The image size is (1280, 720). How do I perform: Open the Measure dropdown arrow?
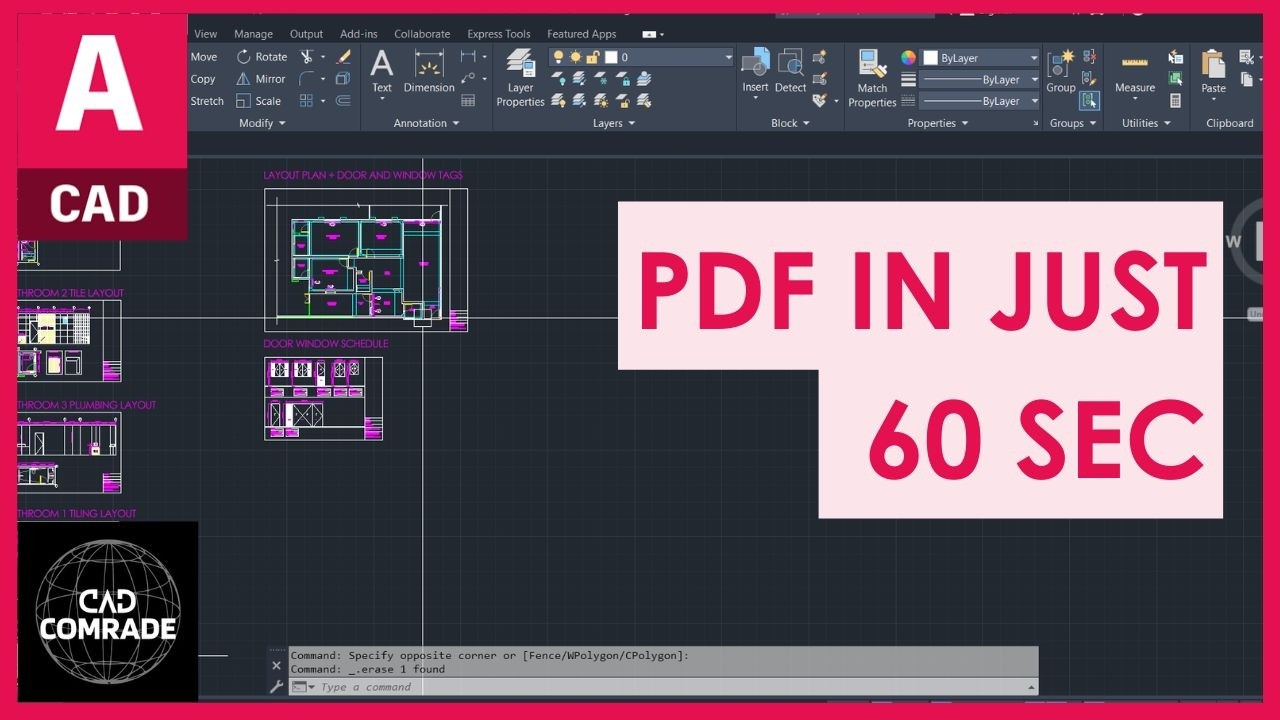pyautogui.click(x=1135, y=99)
